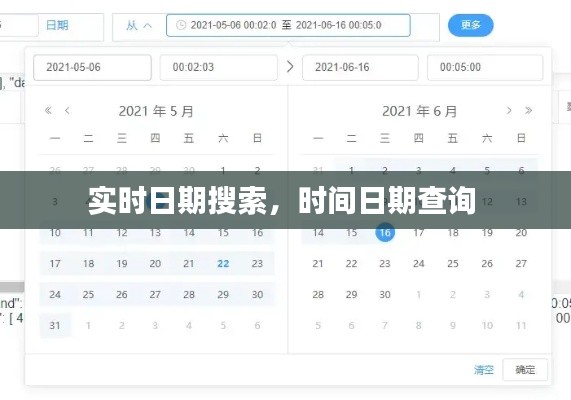
Task: Go to previous year with double-left arrow
Action: [x=48, y=110]
